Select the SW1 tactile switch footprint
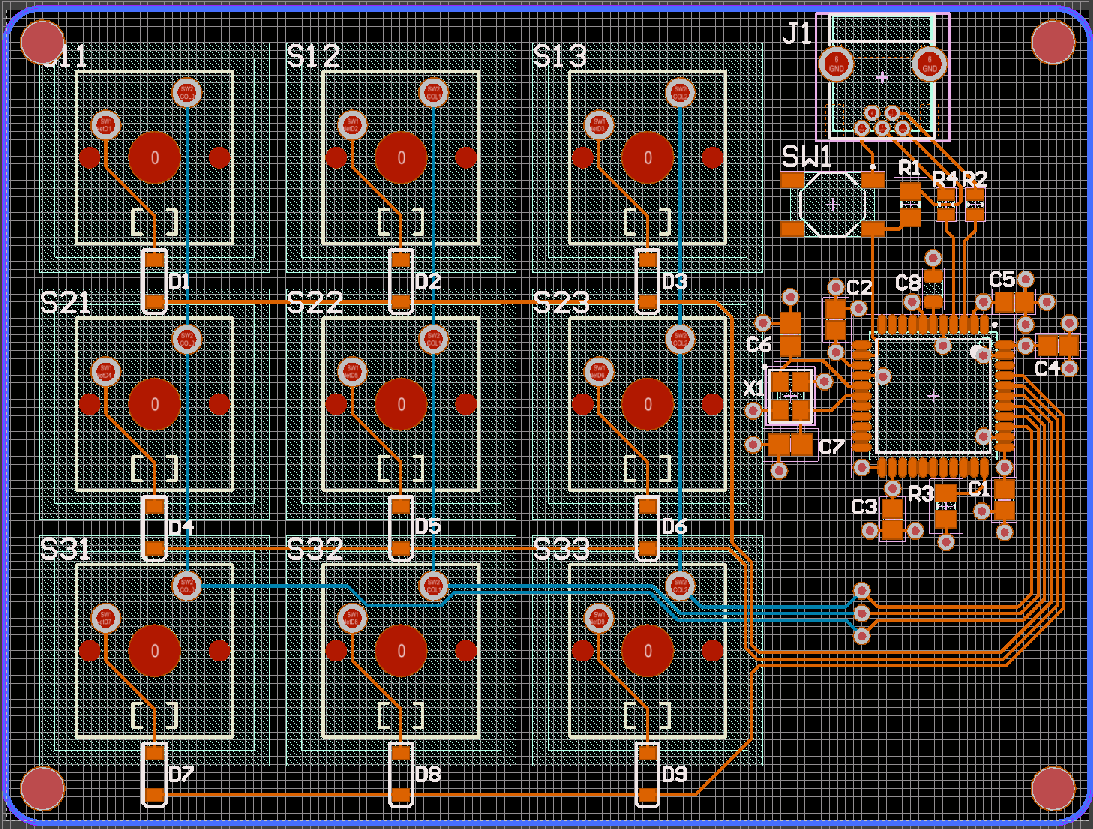1093x829 pixels. (x=832, y=204)
